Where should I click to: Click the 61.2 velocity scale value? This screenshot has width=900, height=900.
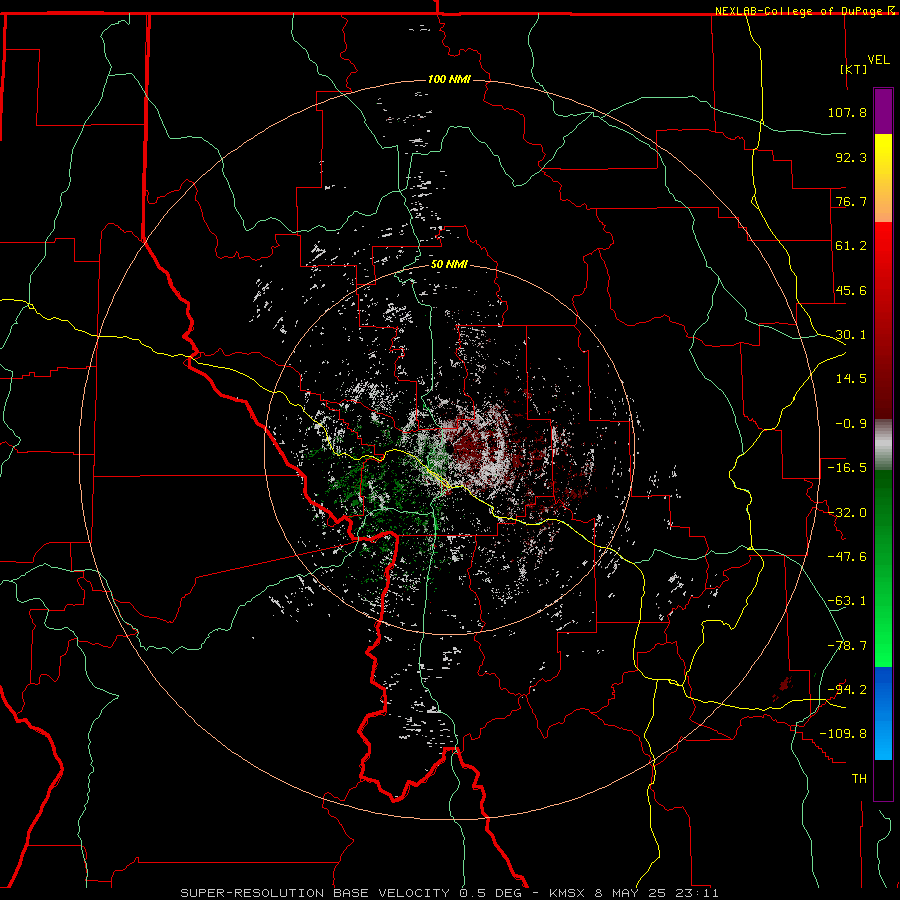(x=851, y=246)
